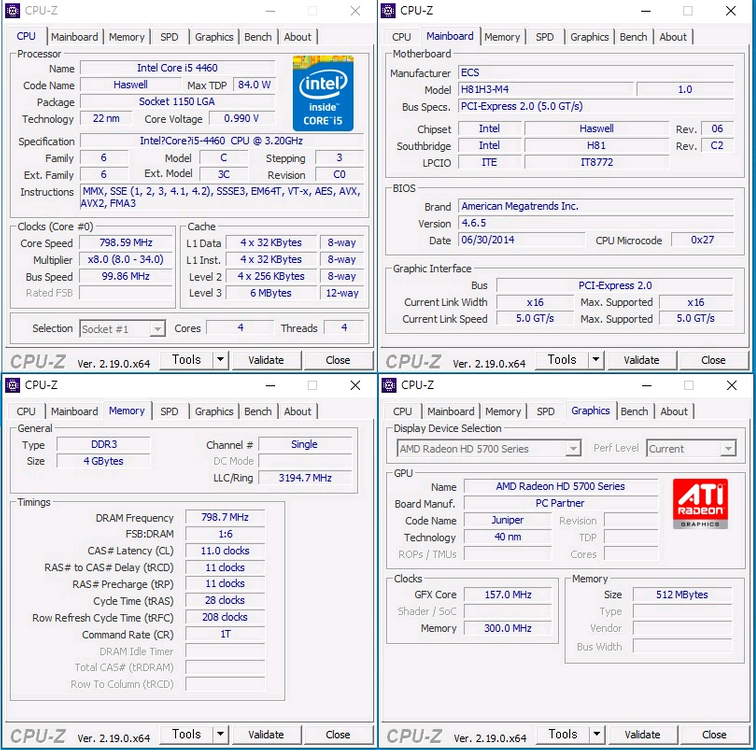This screenshot has width=756, height=750.
Task: Click Tools button in Mainboard window
Action: (x=562, y=360)
